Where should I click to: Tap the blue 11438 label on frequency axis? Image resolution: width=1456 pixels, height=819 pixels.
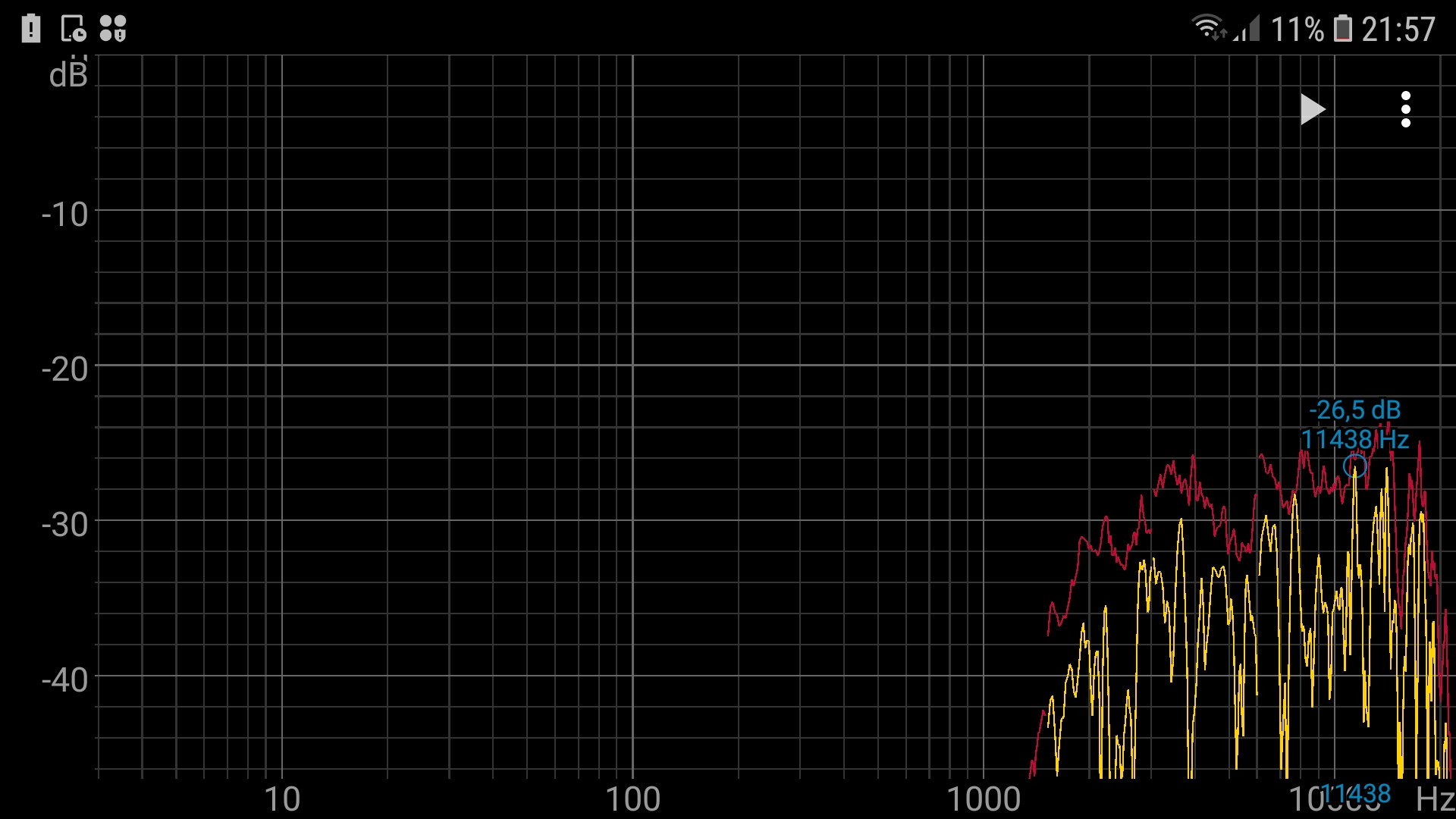pos(1356,793)
